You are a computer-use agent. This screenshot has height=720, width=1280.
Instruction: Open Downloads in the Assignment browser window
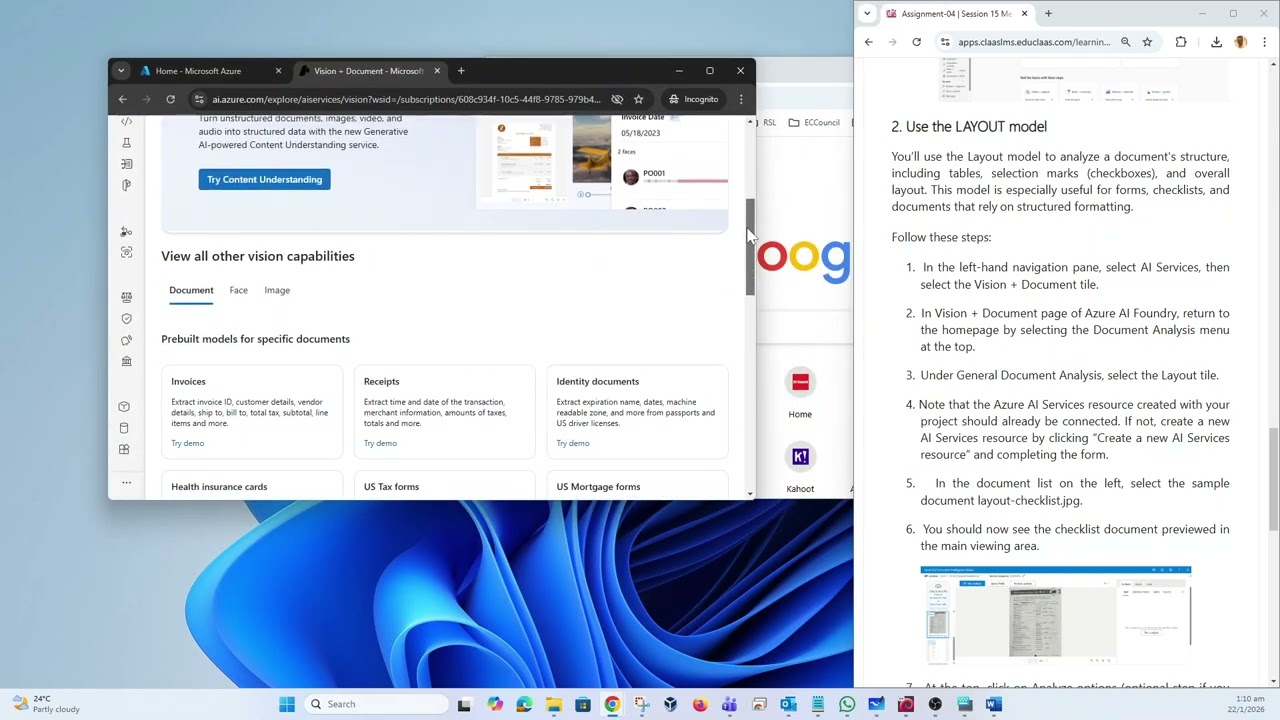(x=1216, y=42)
